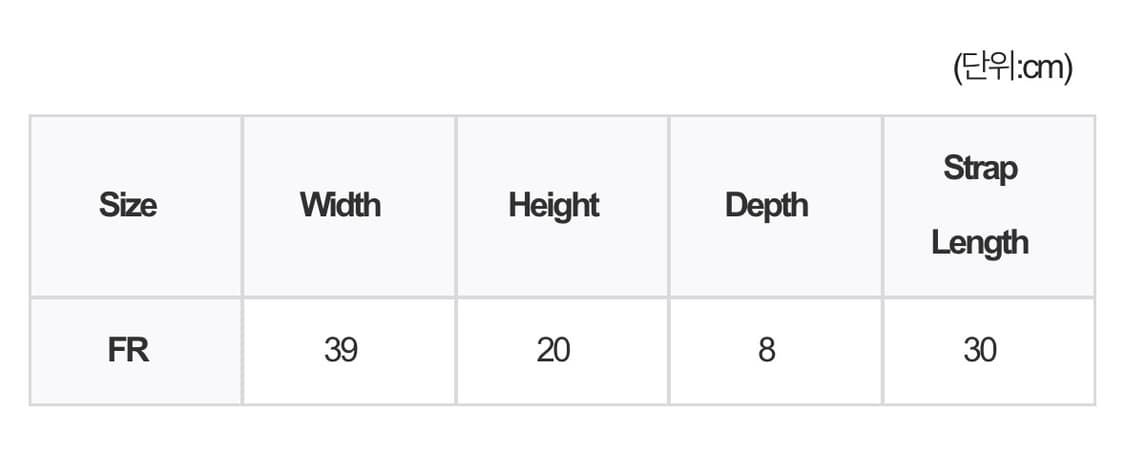The width and height of the screenshot is (1125, 469).
Task: Click the word "Length" in the header
Action: pyautogui.click(x=979, y=242)
